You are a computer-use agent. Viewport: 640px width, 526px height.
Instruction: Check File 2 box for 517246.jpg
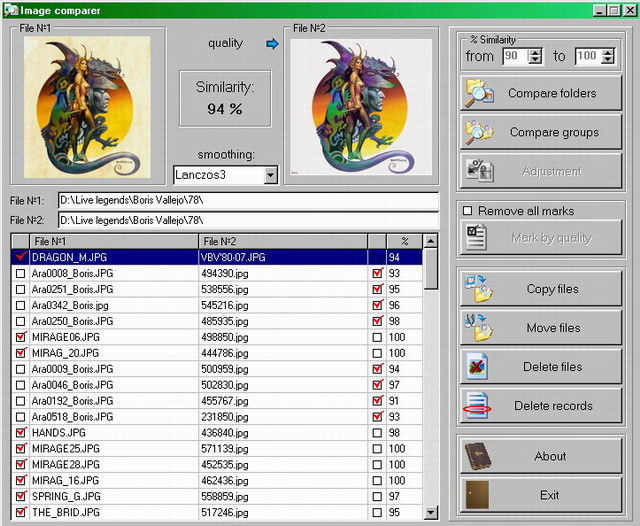[378, 512]
